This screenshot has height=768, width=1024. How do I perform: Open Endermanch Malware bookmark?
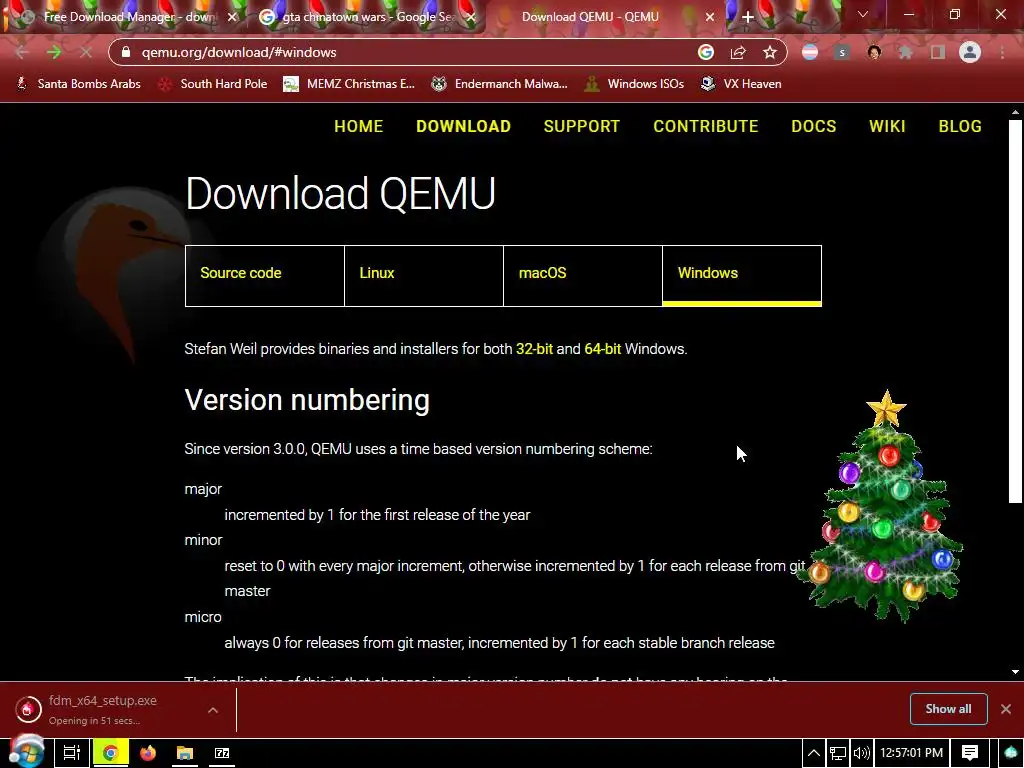tap(500, 84)
